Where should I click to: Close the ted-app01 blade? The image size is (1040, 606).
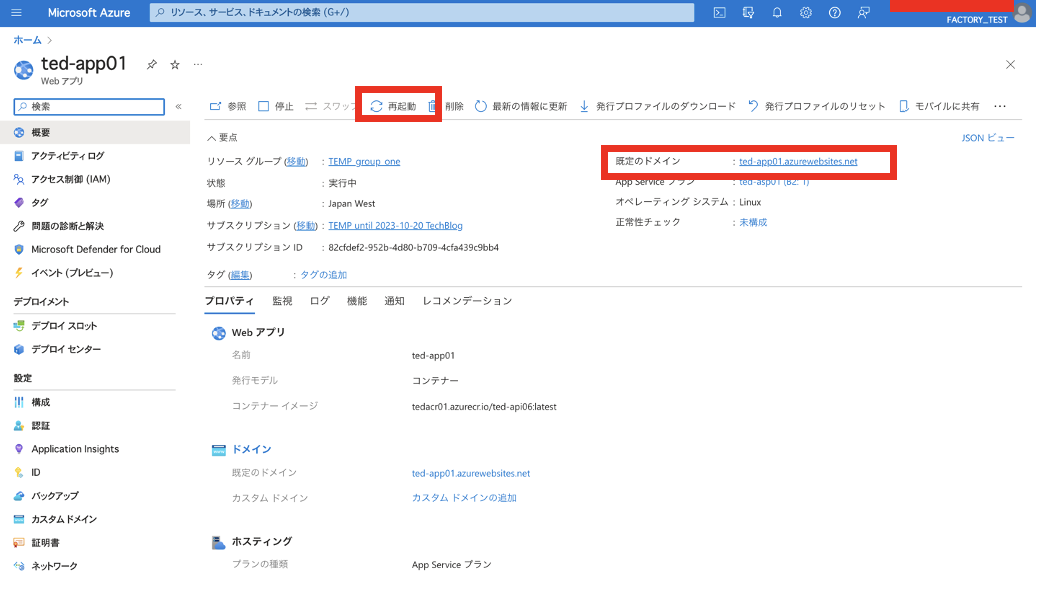1010,64
